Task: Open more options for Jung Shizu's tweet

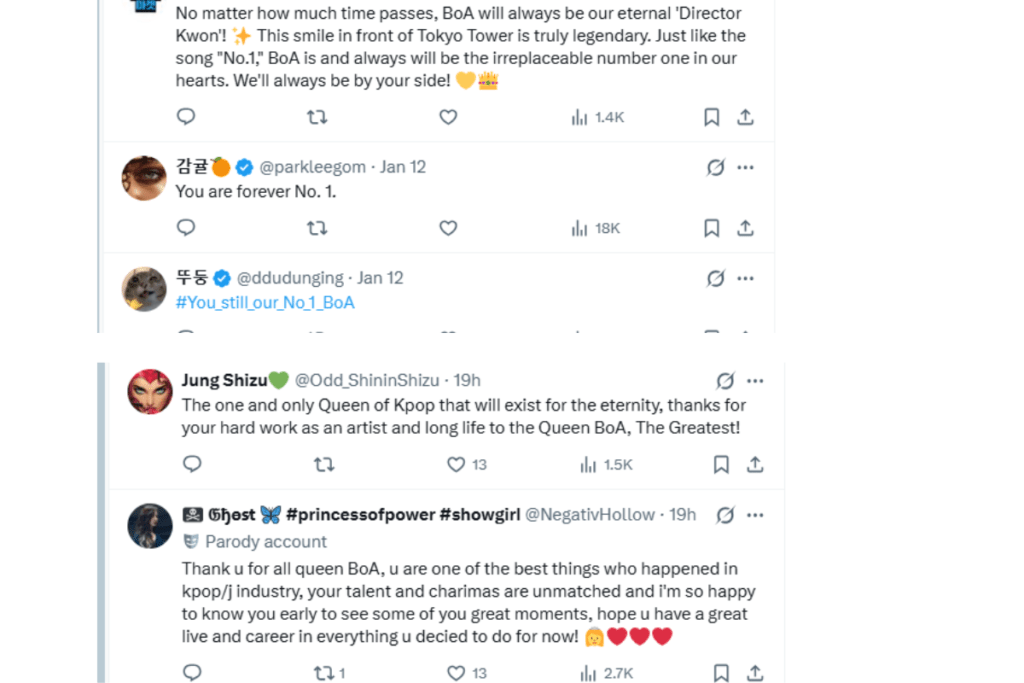Action: click(x=756, y=380)
